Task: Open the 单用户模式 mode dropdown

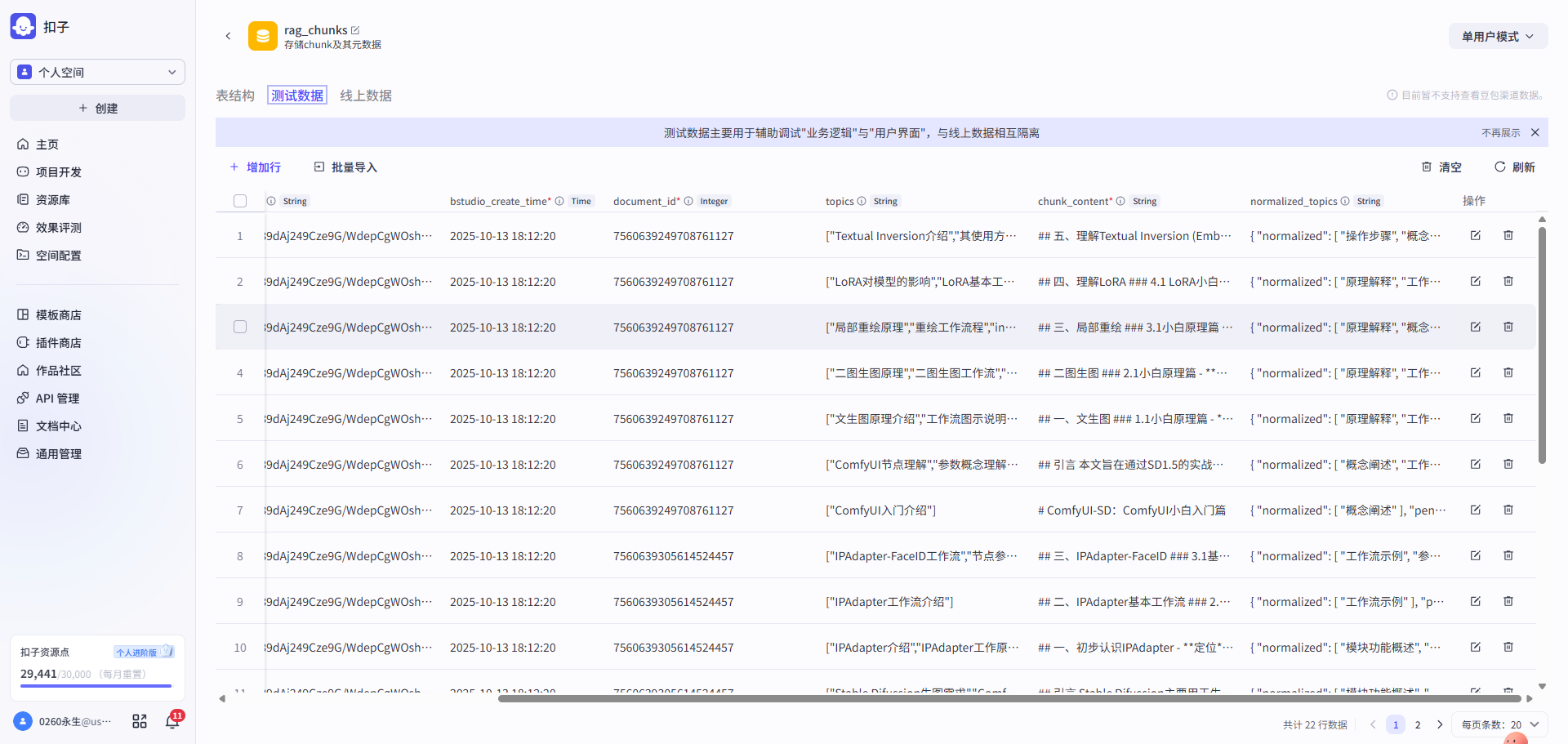Action: [x=1497, y=36]
